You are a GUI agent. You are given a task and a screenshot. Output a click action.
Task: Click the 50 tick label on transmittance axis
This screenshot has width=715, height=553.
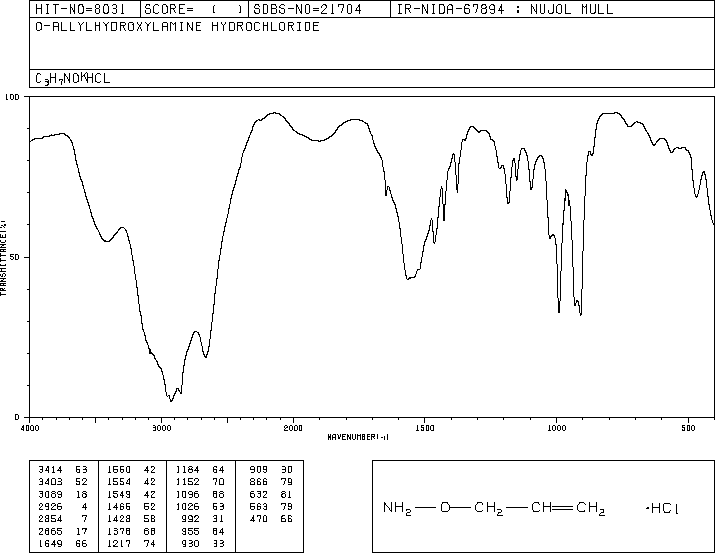pos(15,257)
